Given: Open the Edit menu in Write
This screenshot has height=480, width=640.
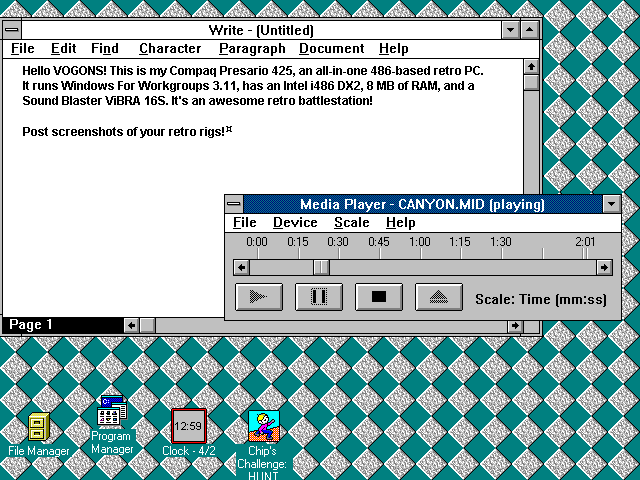Looking at the screenshot, I should pyautogui.click(x=64, y=49).
